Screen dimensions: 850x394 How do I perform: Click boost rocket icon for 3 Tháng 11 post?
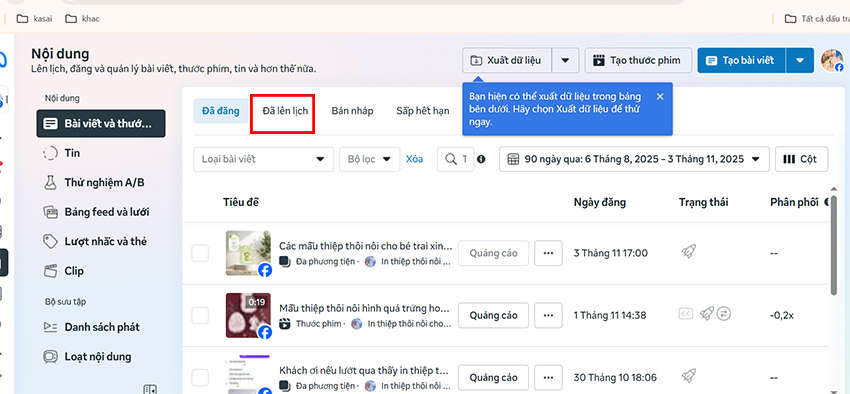[x=688, y=251]
